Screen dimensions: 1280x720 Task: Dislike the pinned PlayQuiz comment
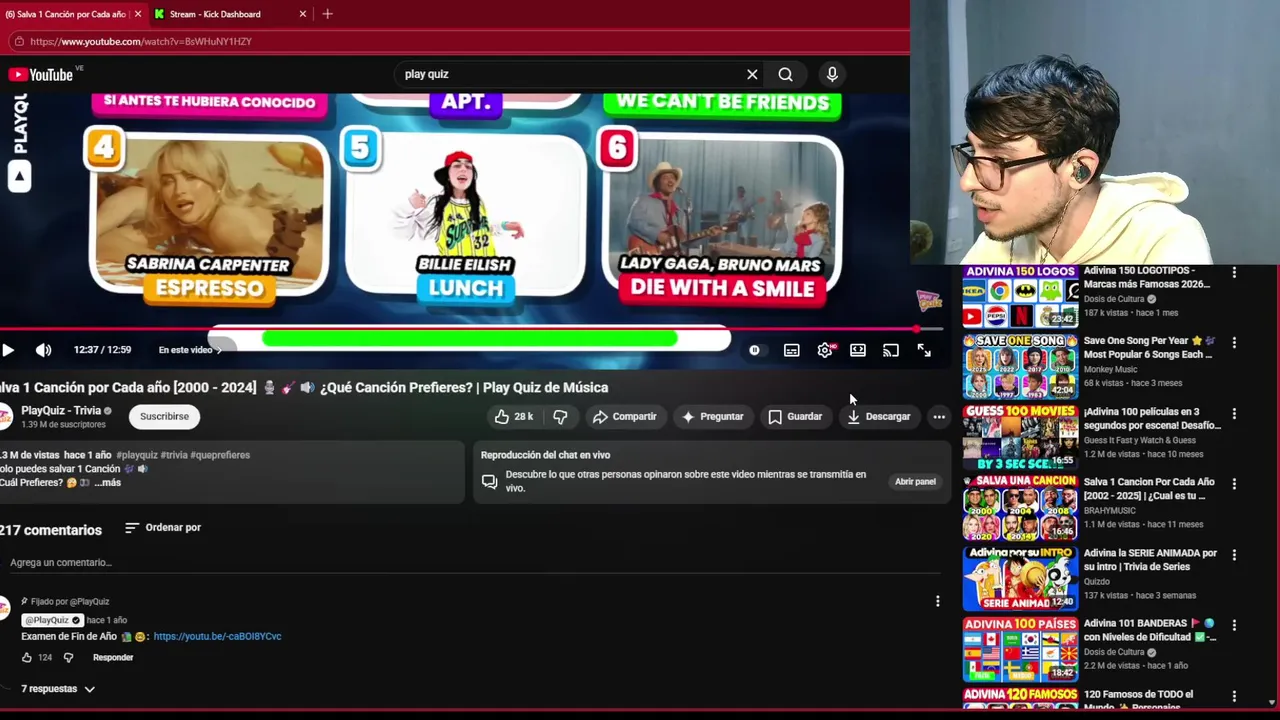68,658
